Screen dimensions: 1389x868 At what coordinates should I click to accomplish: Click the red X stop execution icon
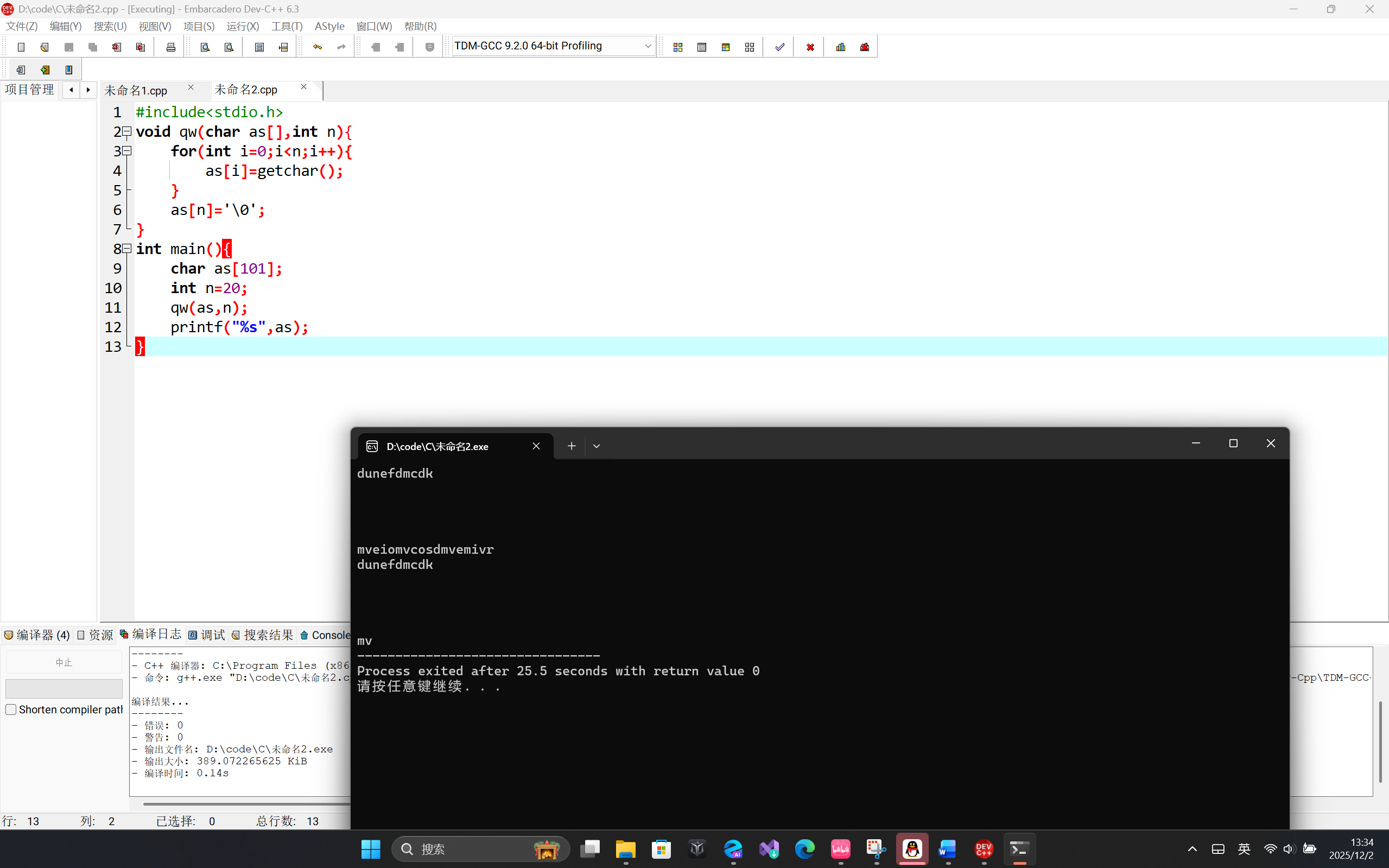tap(810, 47)
